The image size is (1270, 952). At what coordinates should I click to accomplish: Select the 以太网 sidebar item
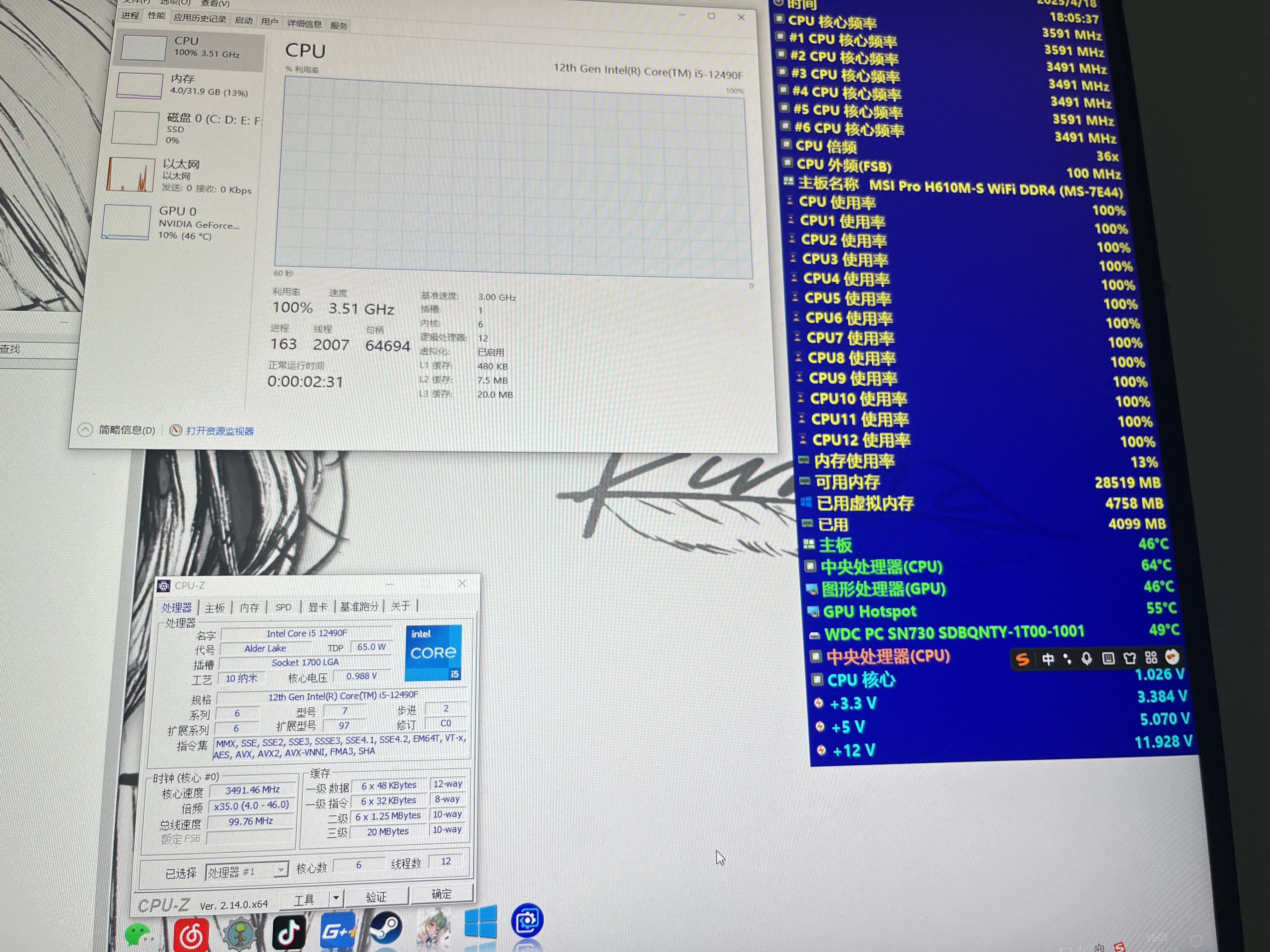(181, 176)
